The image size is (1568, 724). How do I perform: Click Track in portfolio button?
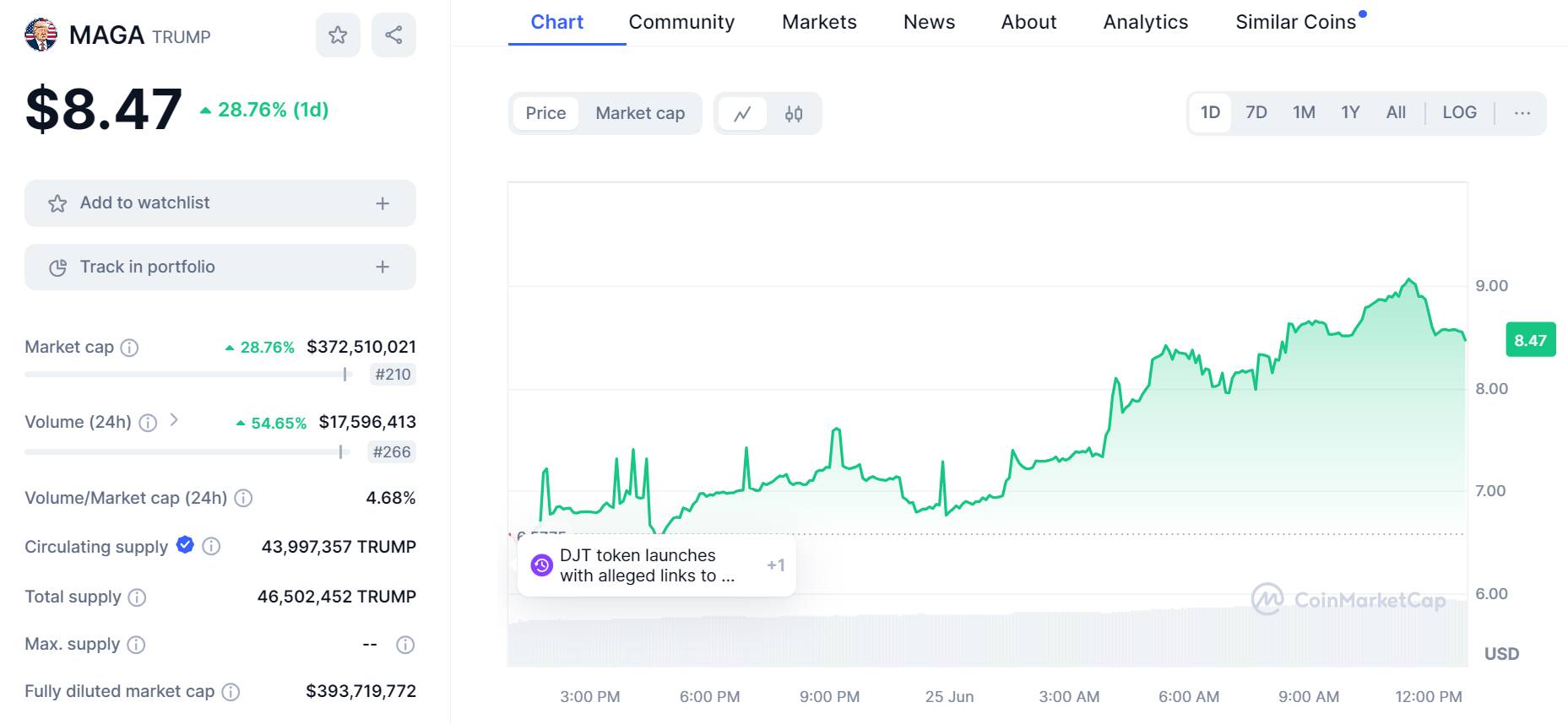coord(220,267)
